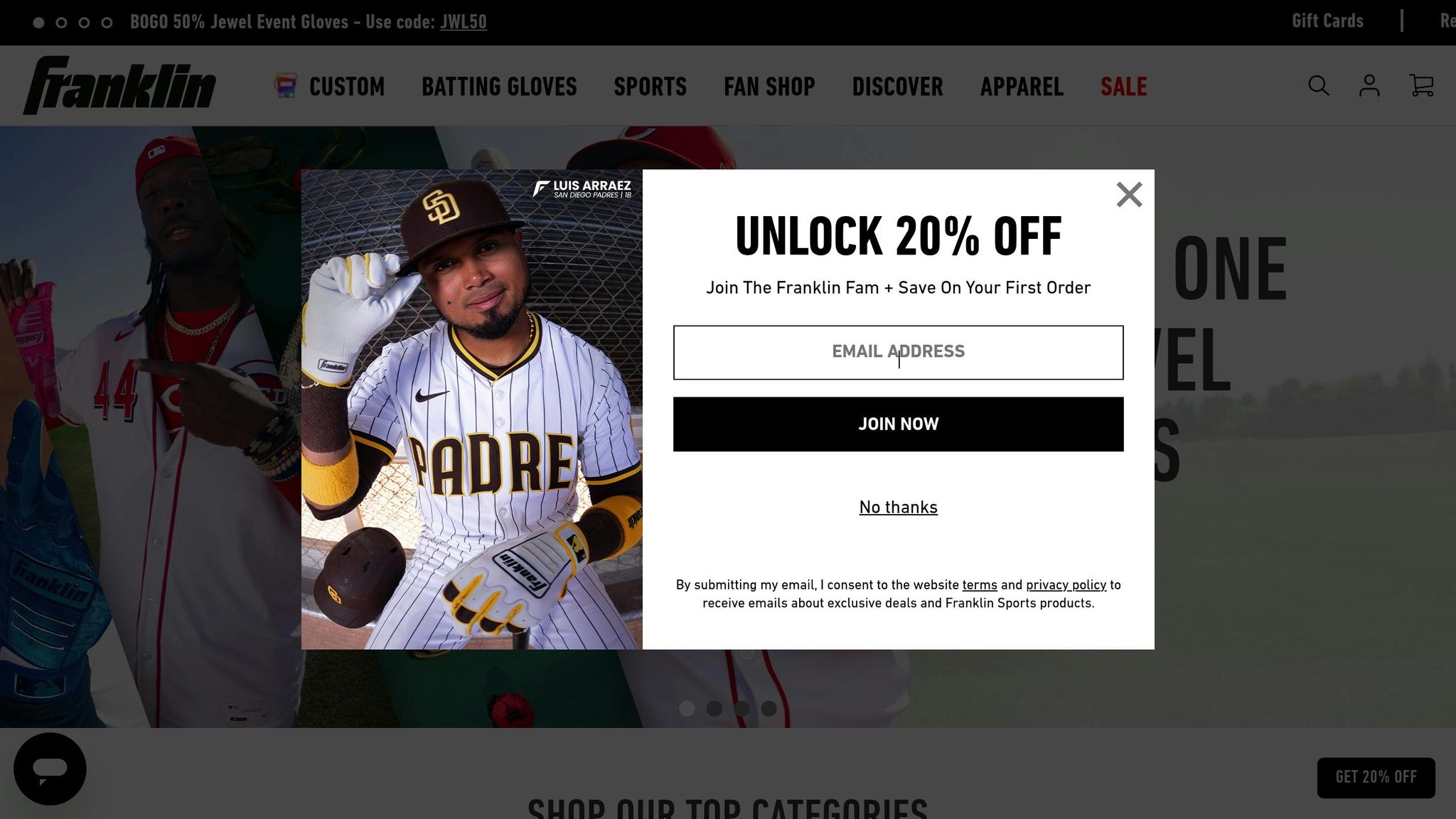The height and width of the screenshot is (819, 1456).
Task: Open the Sports menu
Action: tap(651, 87)
